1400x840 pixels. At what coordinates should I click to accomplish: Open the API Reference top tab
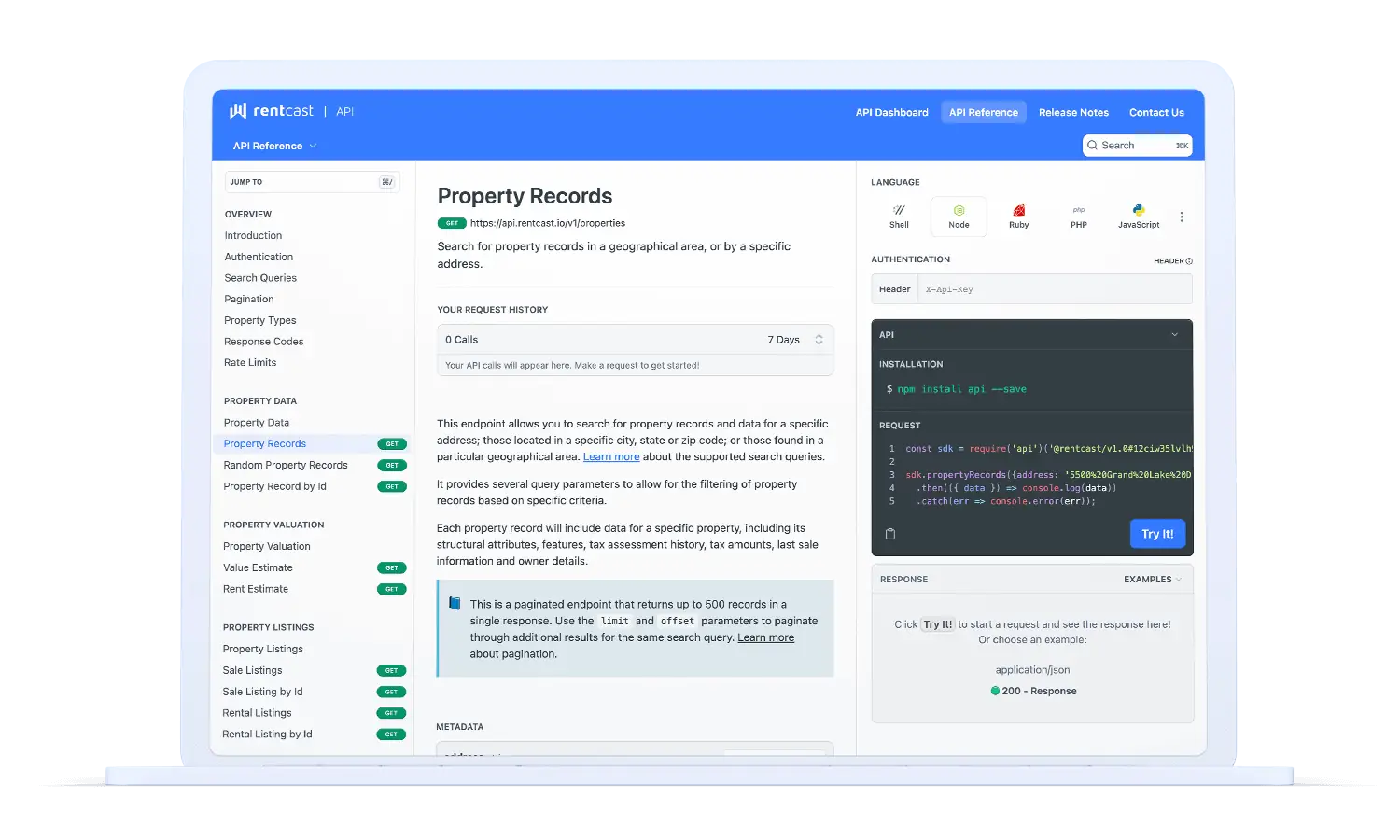click(x=984, y=113)
